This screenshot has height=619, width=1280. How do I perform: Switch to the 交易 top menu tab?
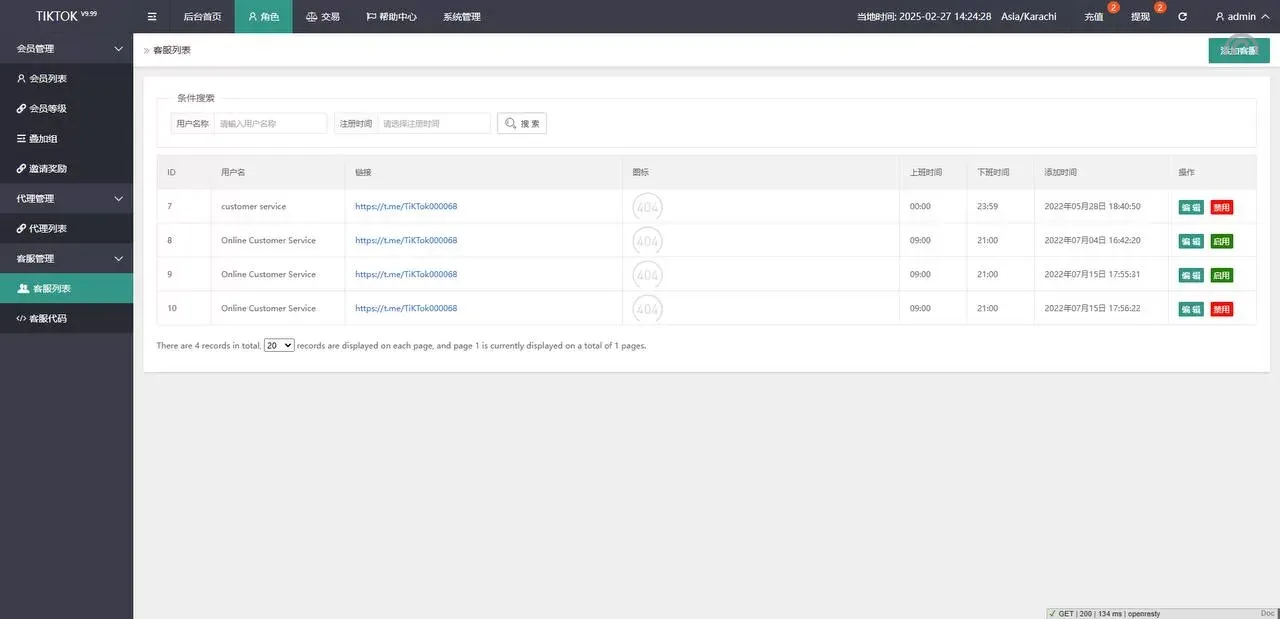tap(323, 17)
